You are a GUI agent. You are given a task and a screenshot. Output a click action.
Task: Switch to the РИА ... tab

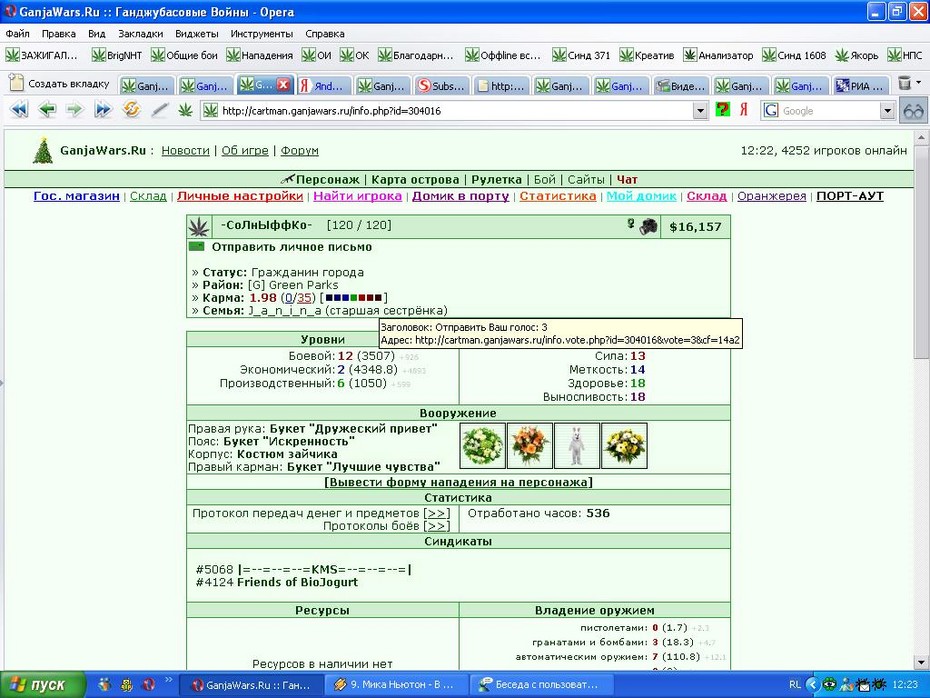pos(861,86)
